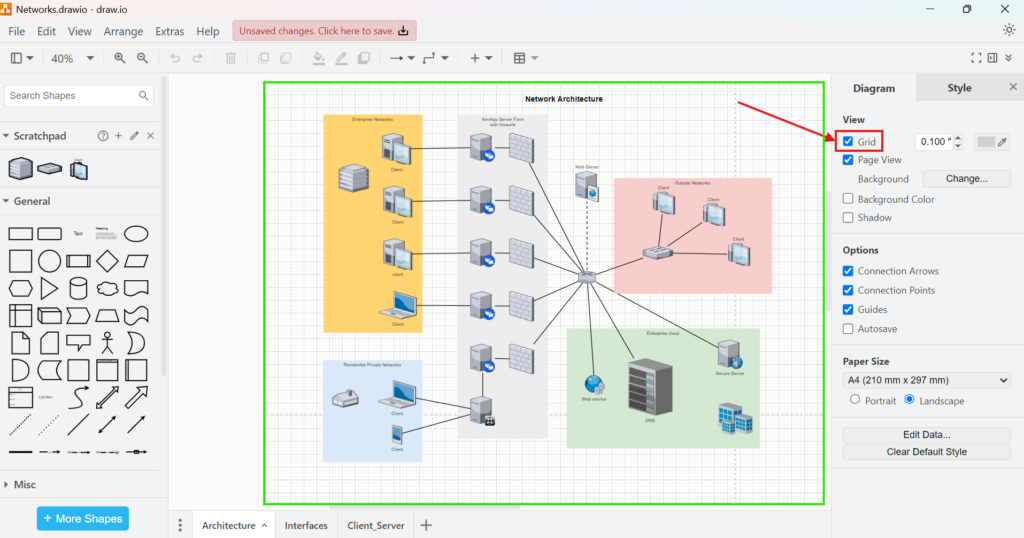Toggle fullscreen icon at top right
Image resolution: width=1024 pixels, height=538 pixels.
(977, 59)
